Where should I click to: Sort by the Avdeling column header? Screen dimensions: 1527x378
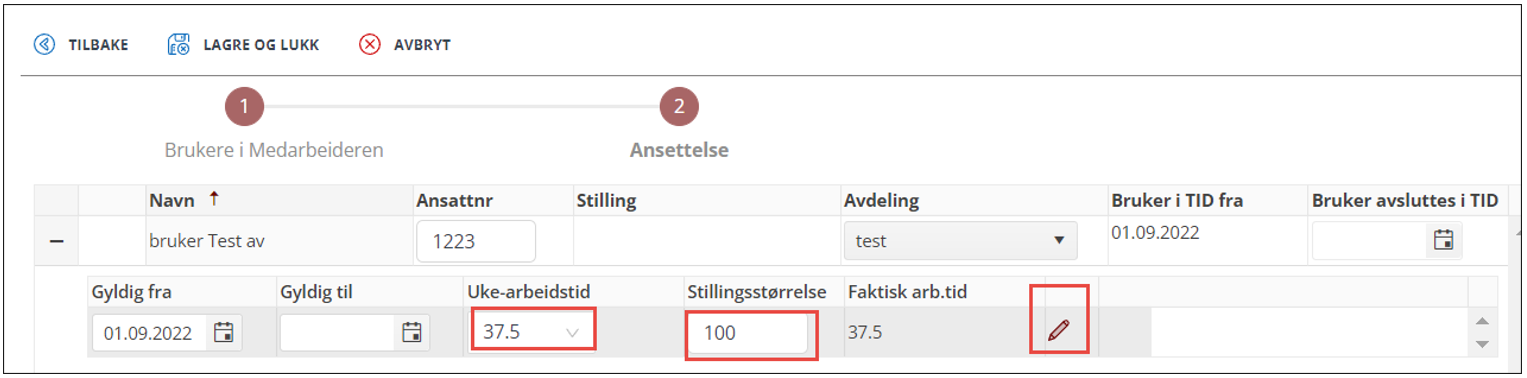pos(881,200)
